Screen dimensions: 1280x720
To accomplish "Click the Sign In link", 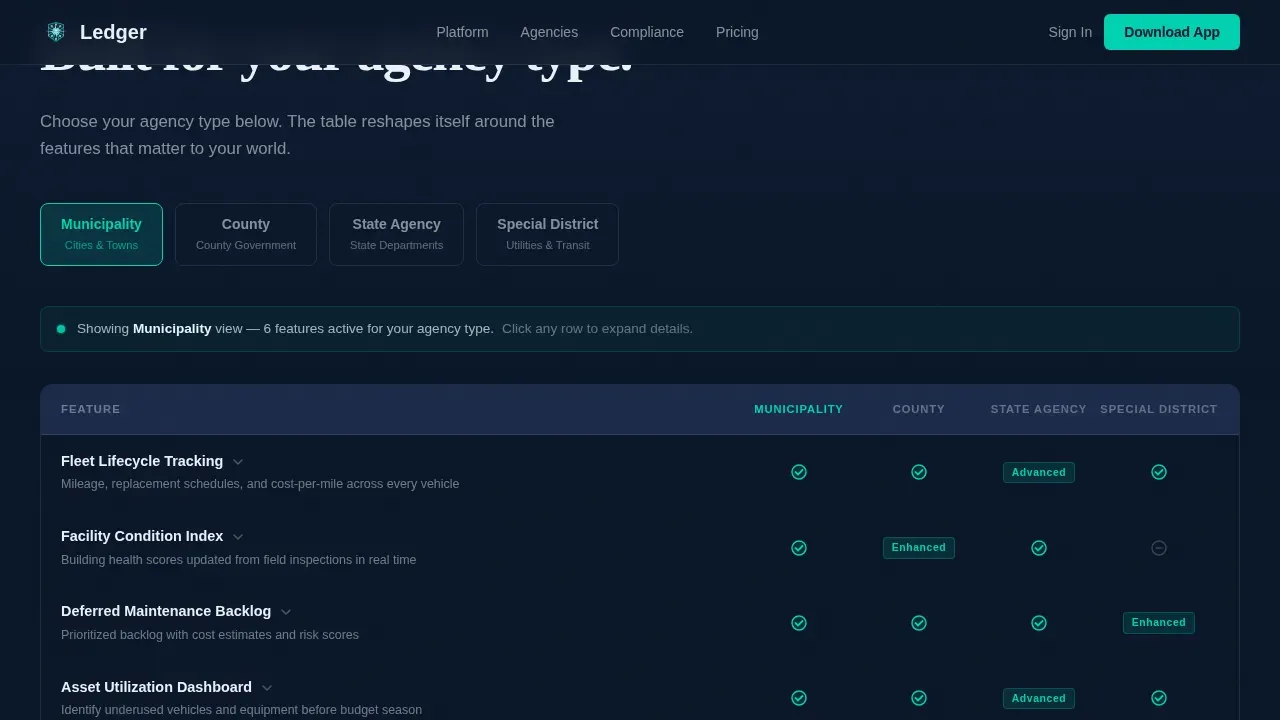I will click(x=1070, y=32).
